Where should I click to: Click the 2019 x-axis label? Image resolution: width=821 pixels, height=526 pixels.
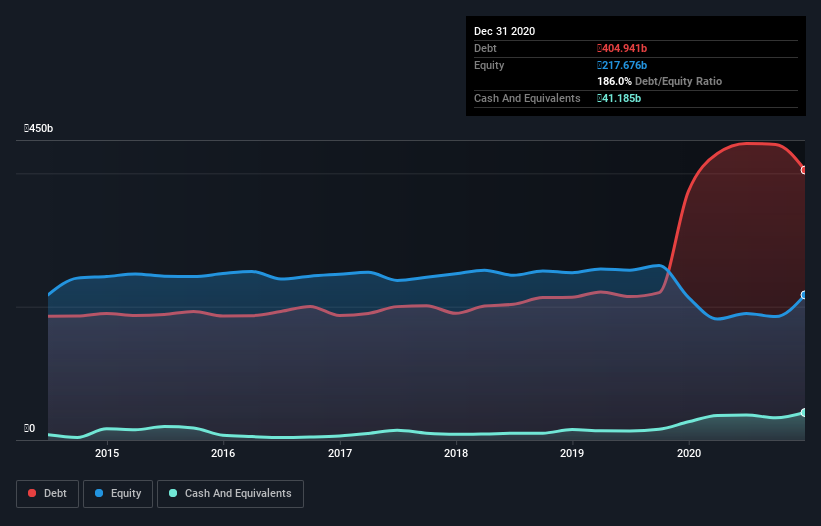[x=572, y=453]
